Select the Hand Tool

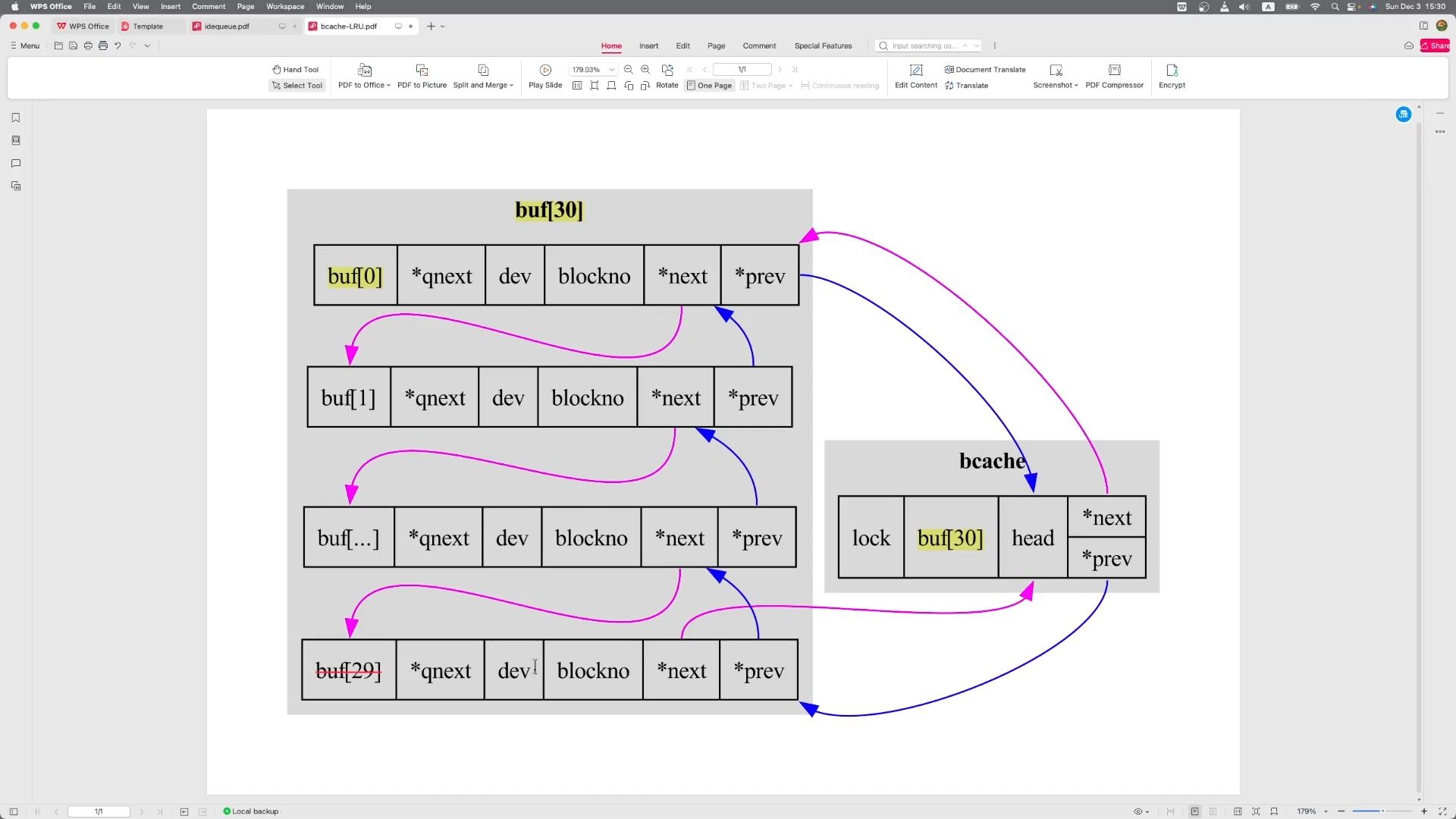[x=296, y=69]
